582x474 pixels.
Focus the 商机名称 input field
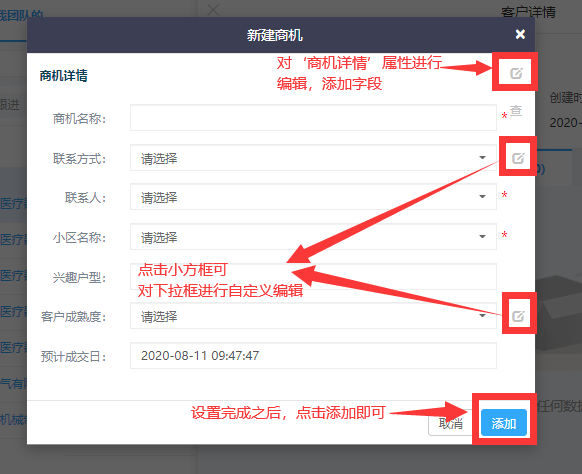[313, 118]
